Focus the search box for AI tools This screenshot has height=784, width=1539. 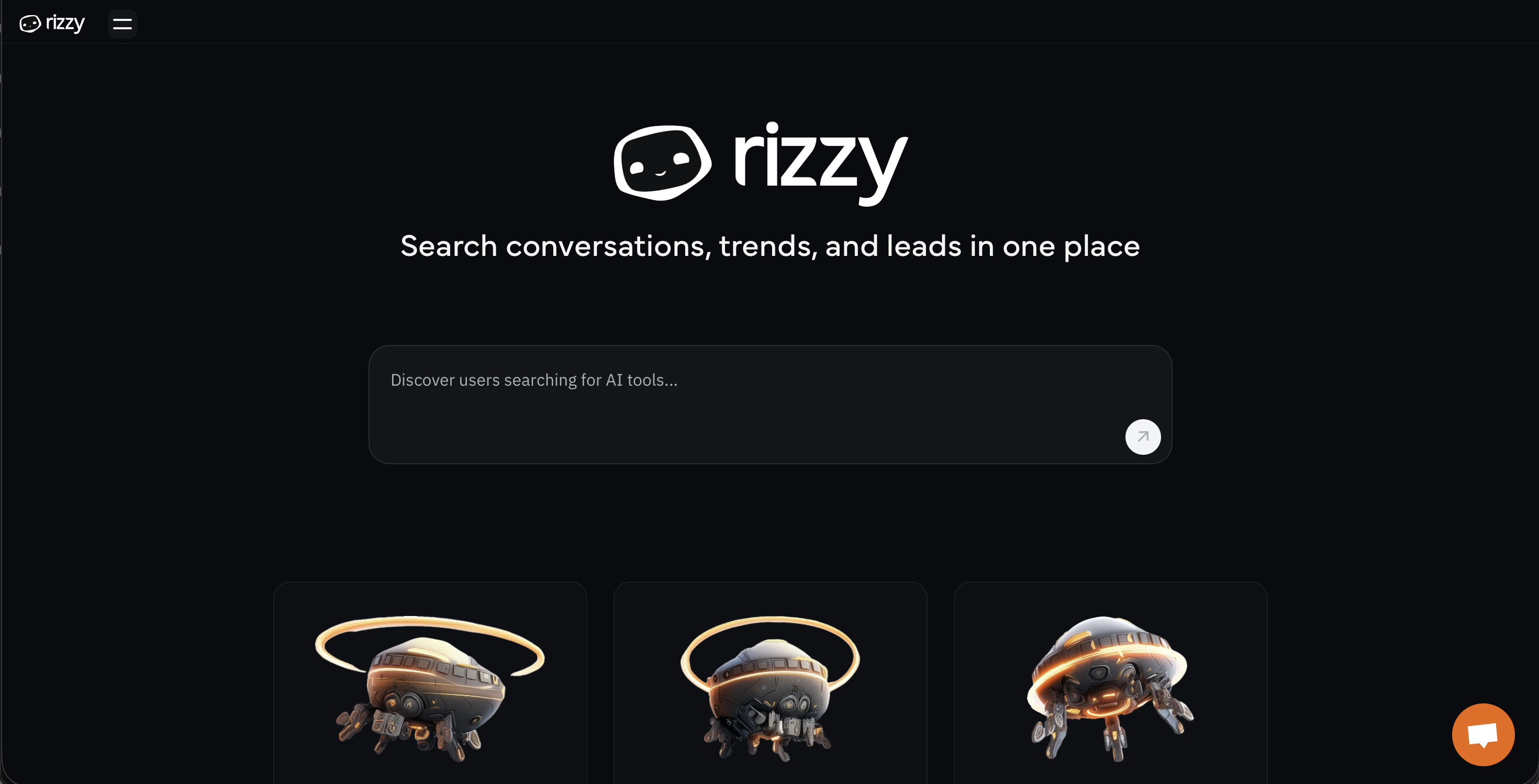(x=770, y=404)
